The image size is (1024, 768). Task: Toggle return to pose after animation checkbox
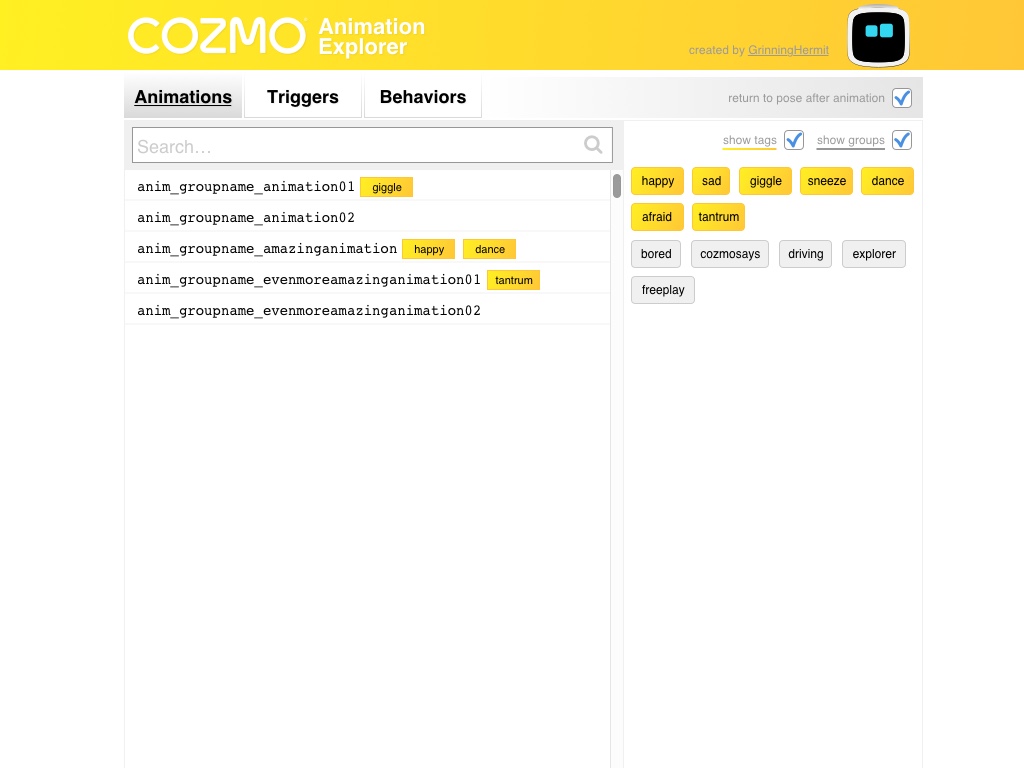[x=902, y=98]
